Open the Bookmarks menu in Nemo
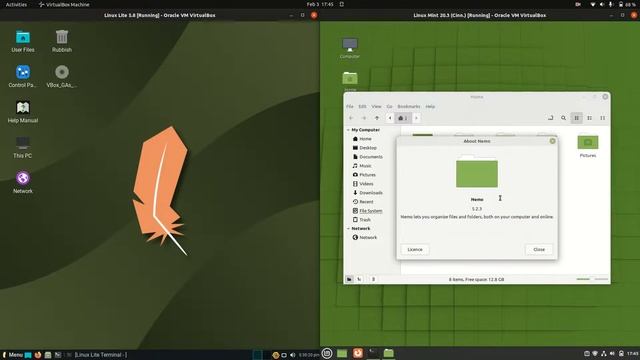Viewport: 640px width, 360px height. (409, 107)
